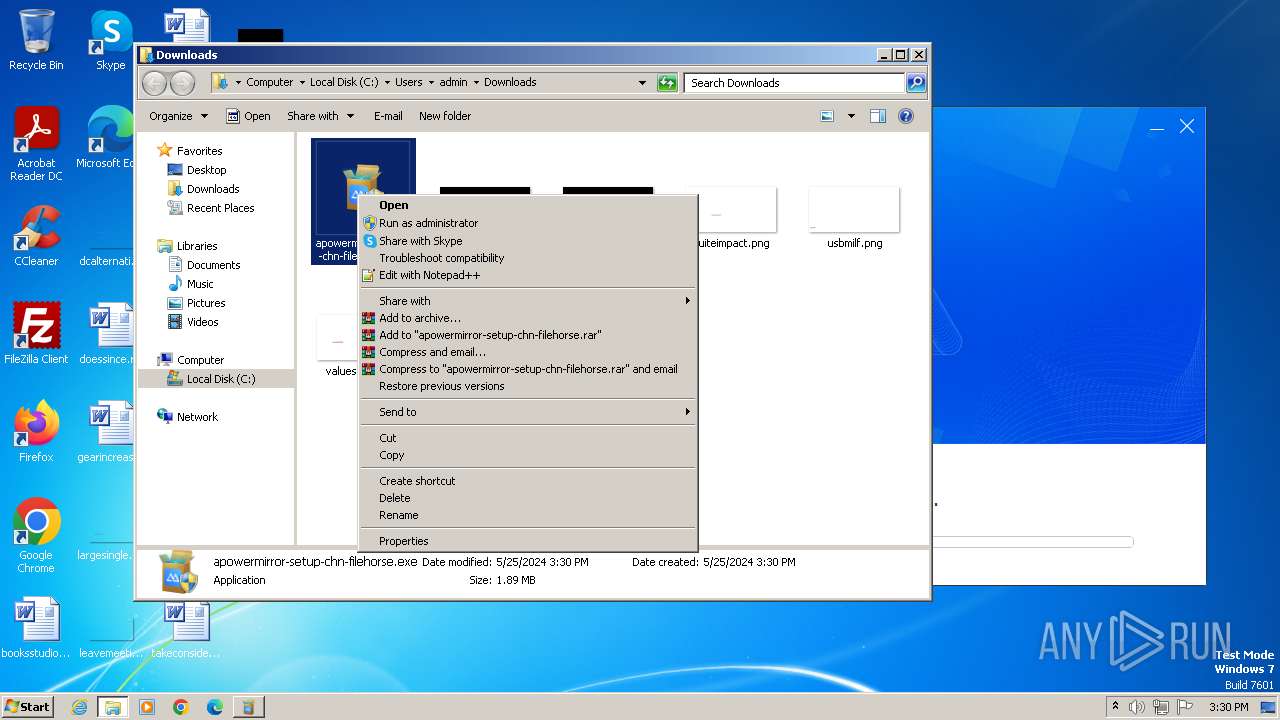Choose Compress and email...
1280x720 pixels.
(527, 352)
